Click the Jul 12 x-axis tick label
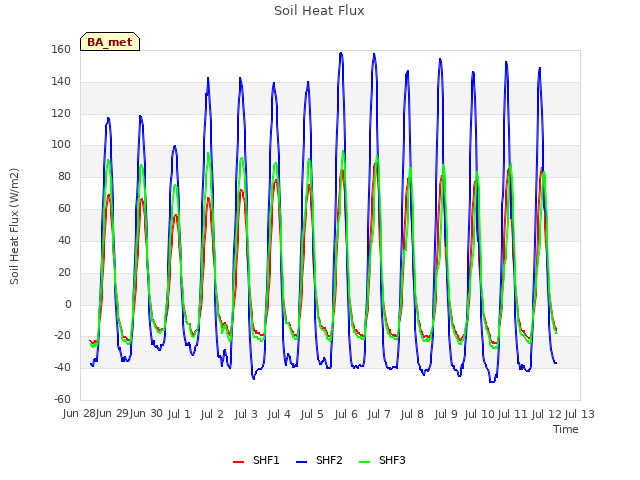 (x=547, y=414)
